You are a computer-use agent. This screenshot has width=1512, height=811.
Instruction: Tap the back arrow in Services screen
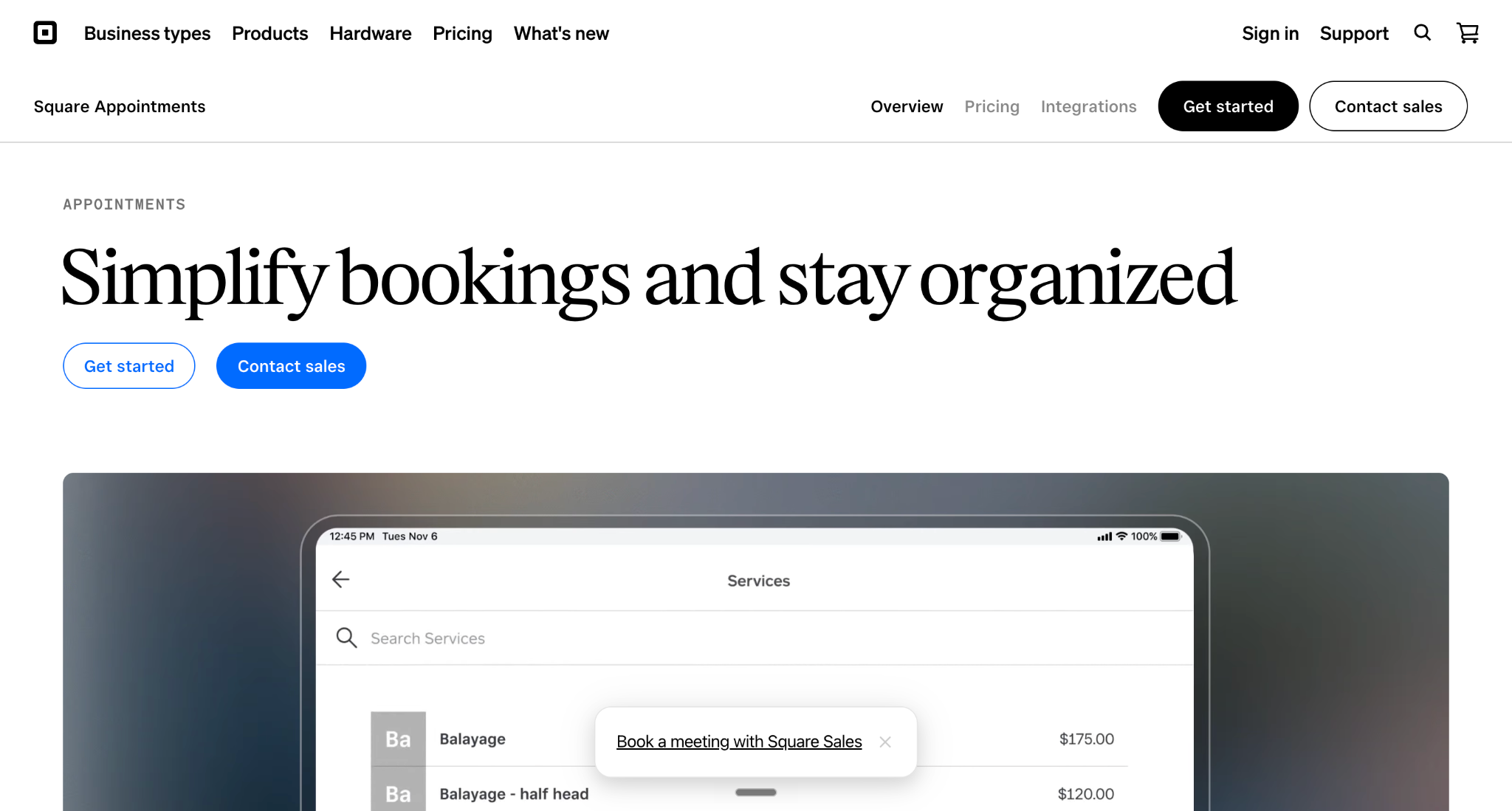[x=340, y=580]
